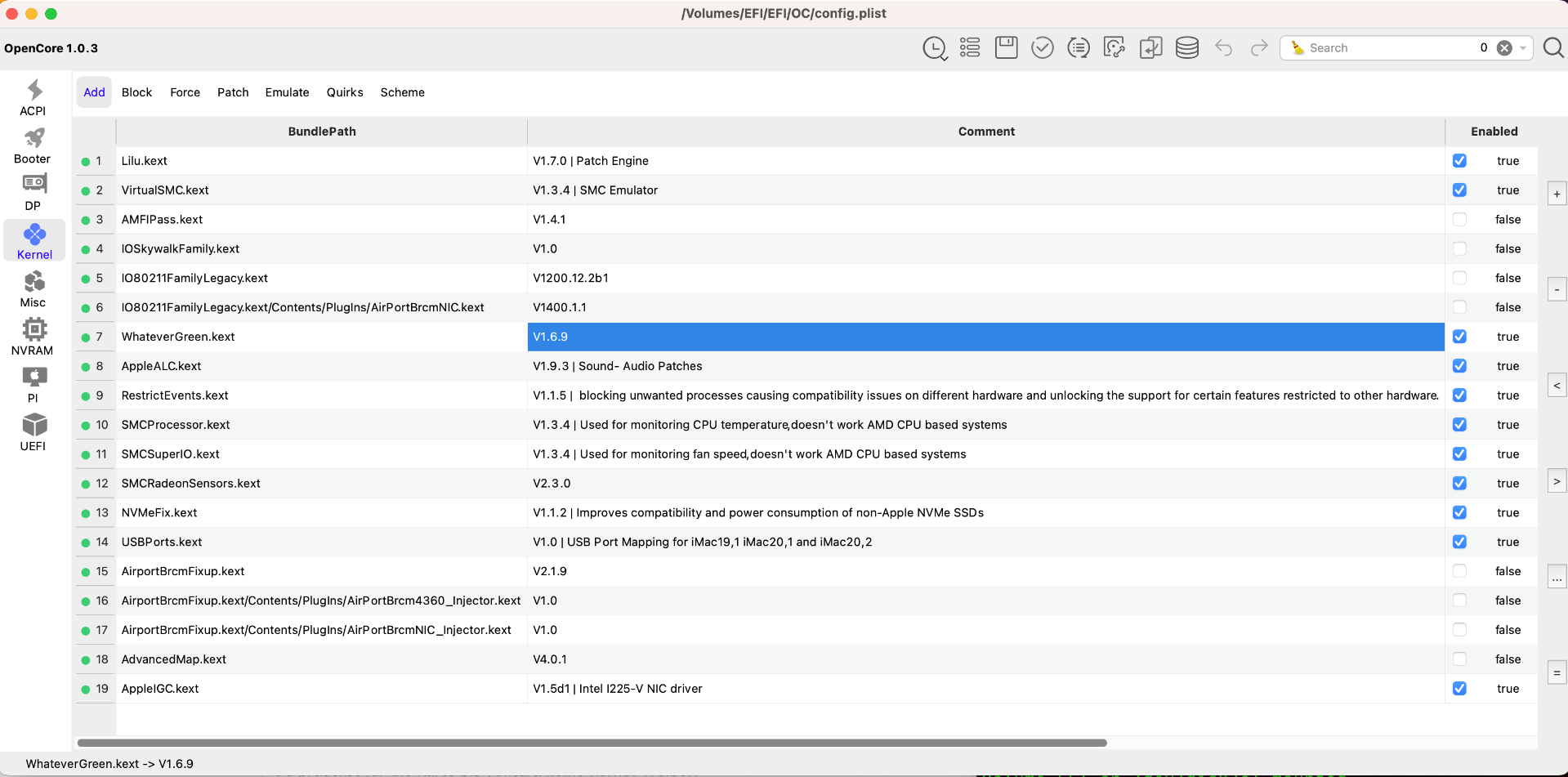This screenshot has width=1568, height=777.
Task: Click the less-than arrow button
Action: (1557, 386)
